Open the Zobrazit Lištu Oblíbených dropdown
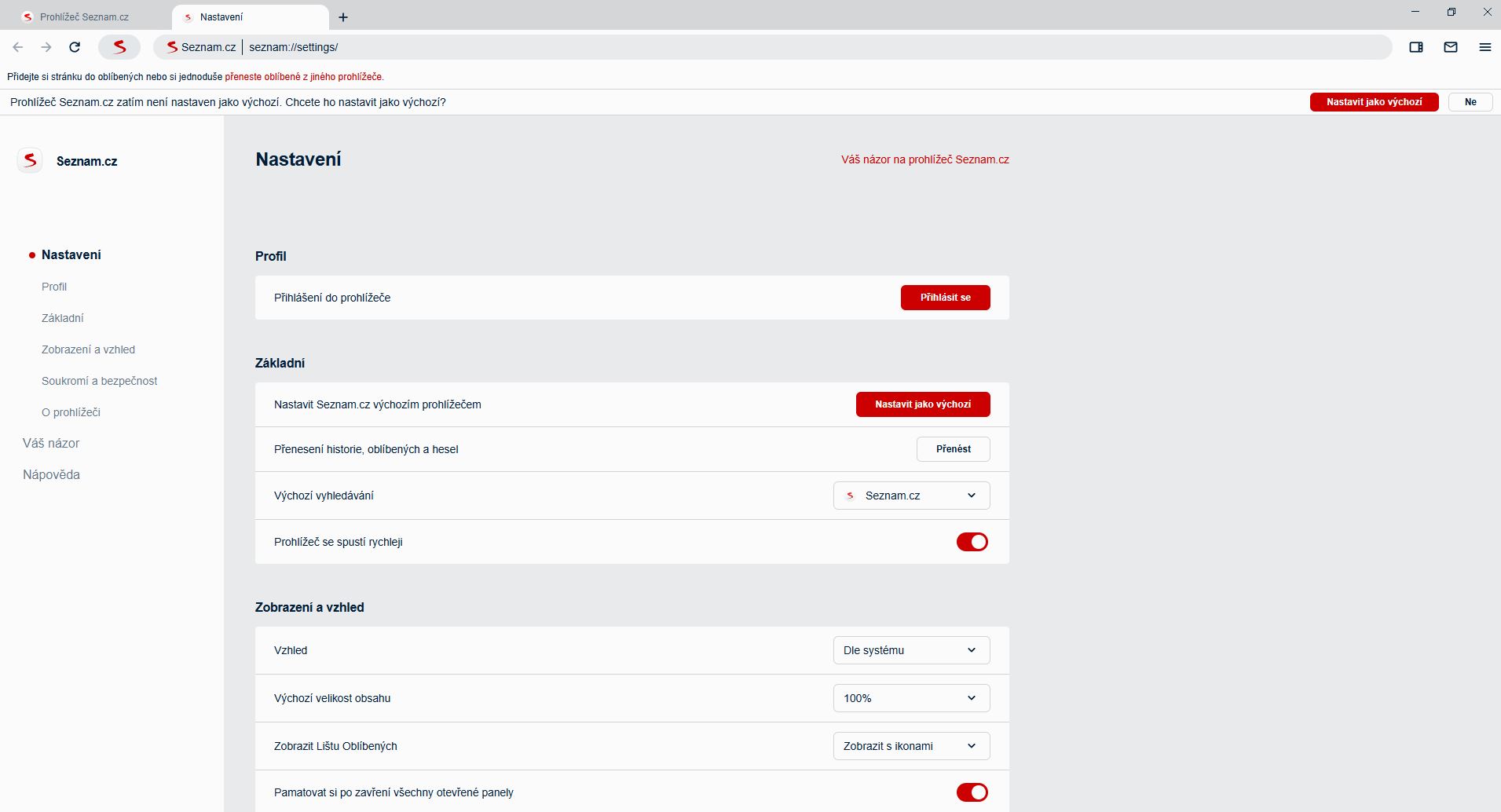This screenshot has height=812, width=1501. [x=911, y=746]
